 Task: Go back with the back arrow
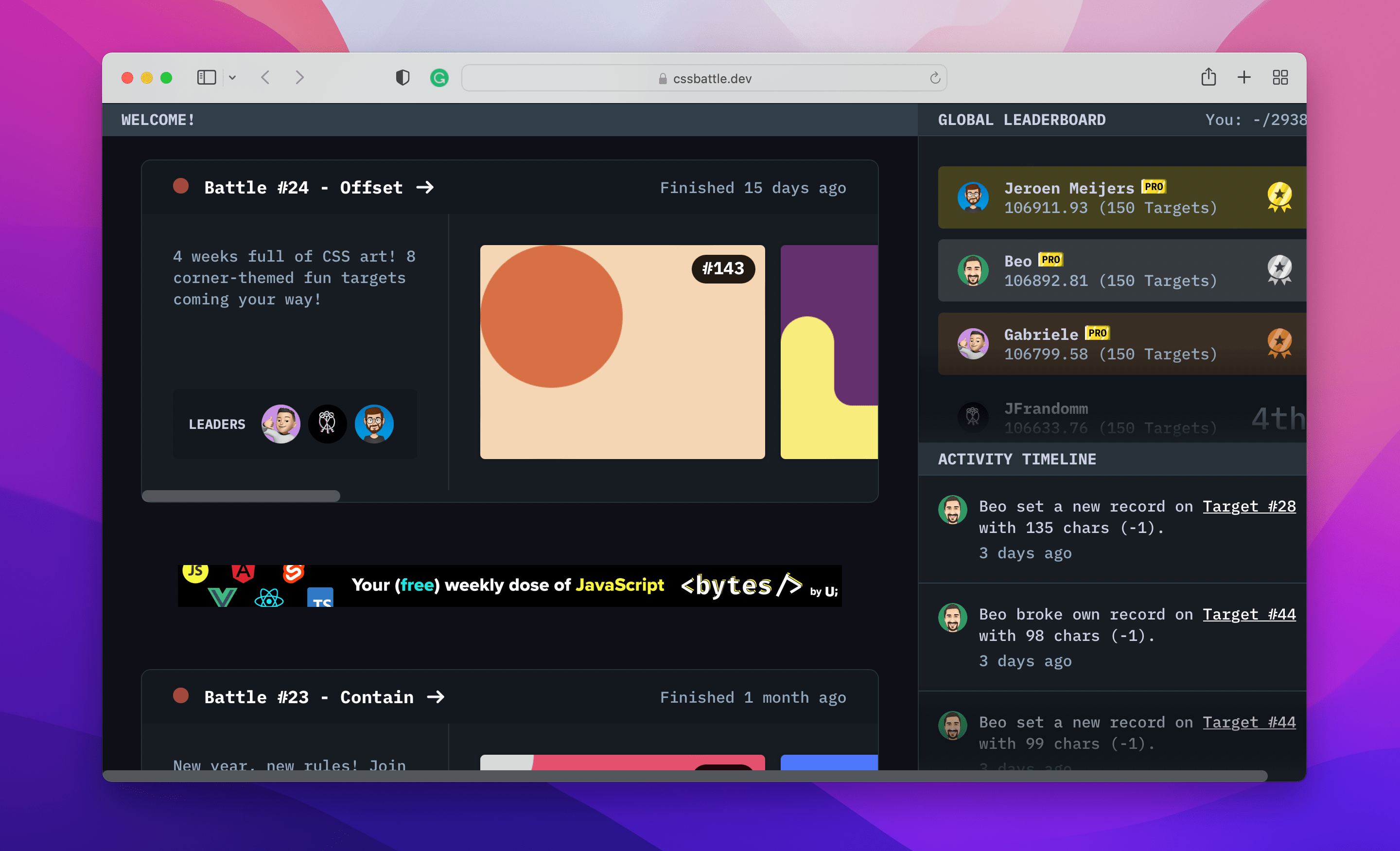click(x=265, y=77)
